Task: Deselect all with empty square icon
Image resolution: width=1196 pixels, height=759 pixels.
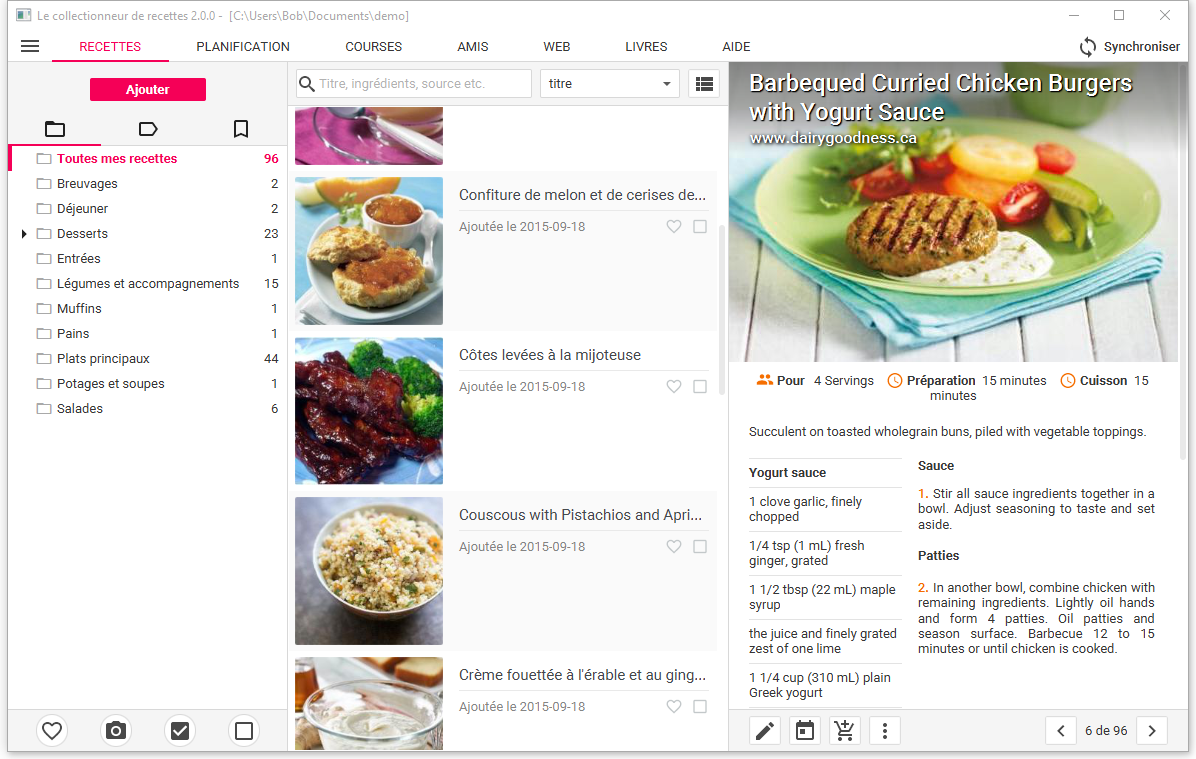Action: coord(244,731)
